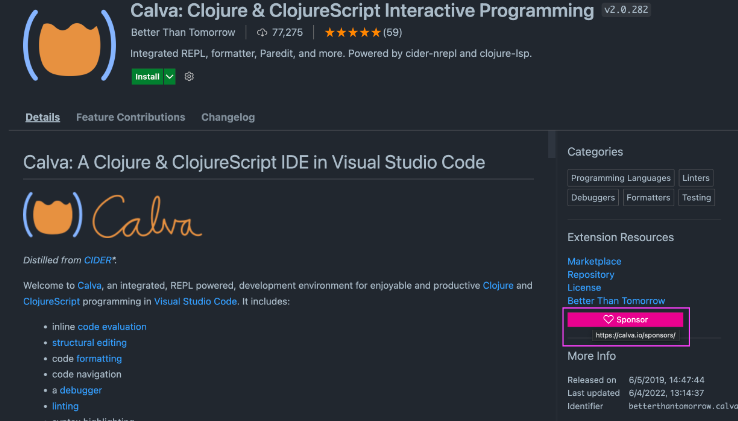Open the License resource link

(x=584, y=288)
